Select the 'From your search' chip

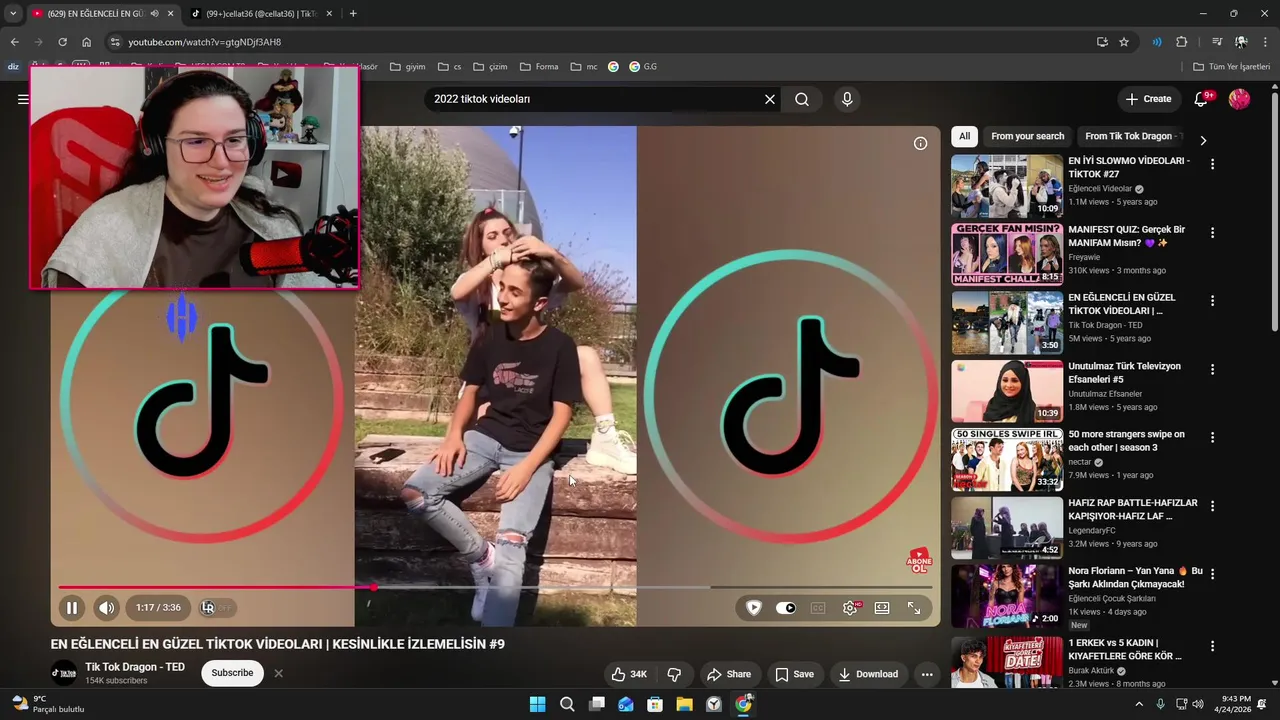pos(1027,136)
